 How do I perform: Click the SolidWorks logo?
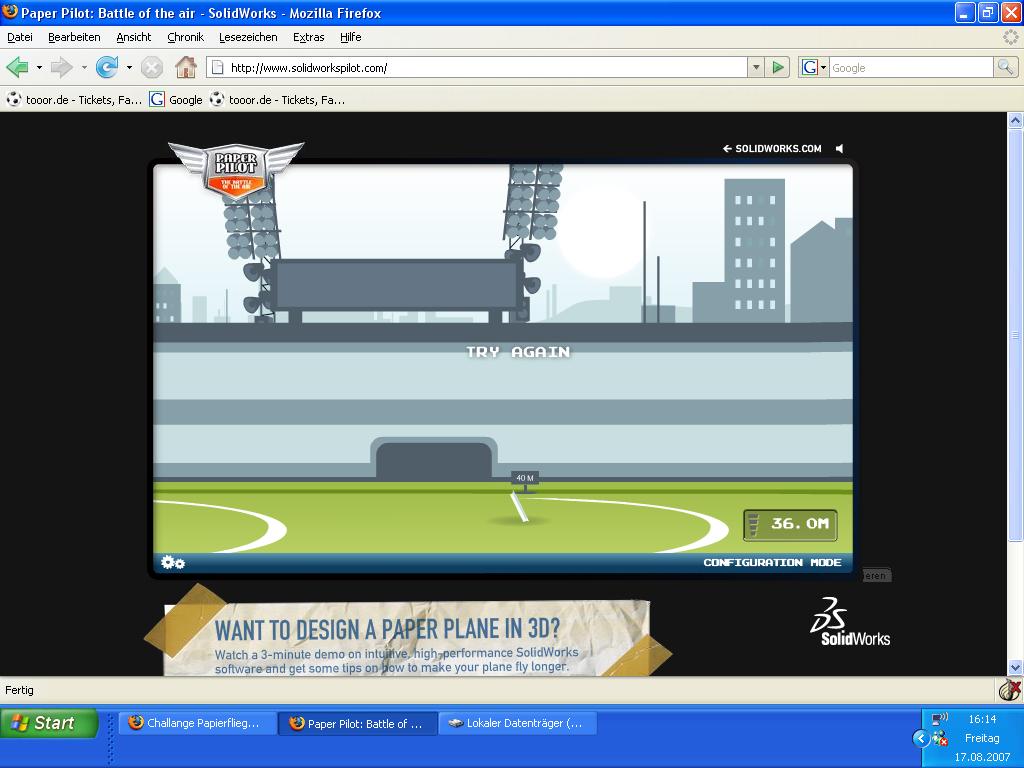point(850,622)
